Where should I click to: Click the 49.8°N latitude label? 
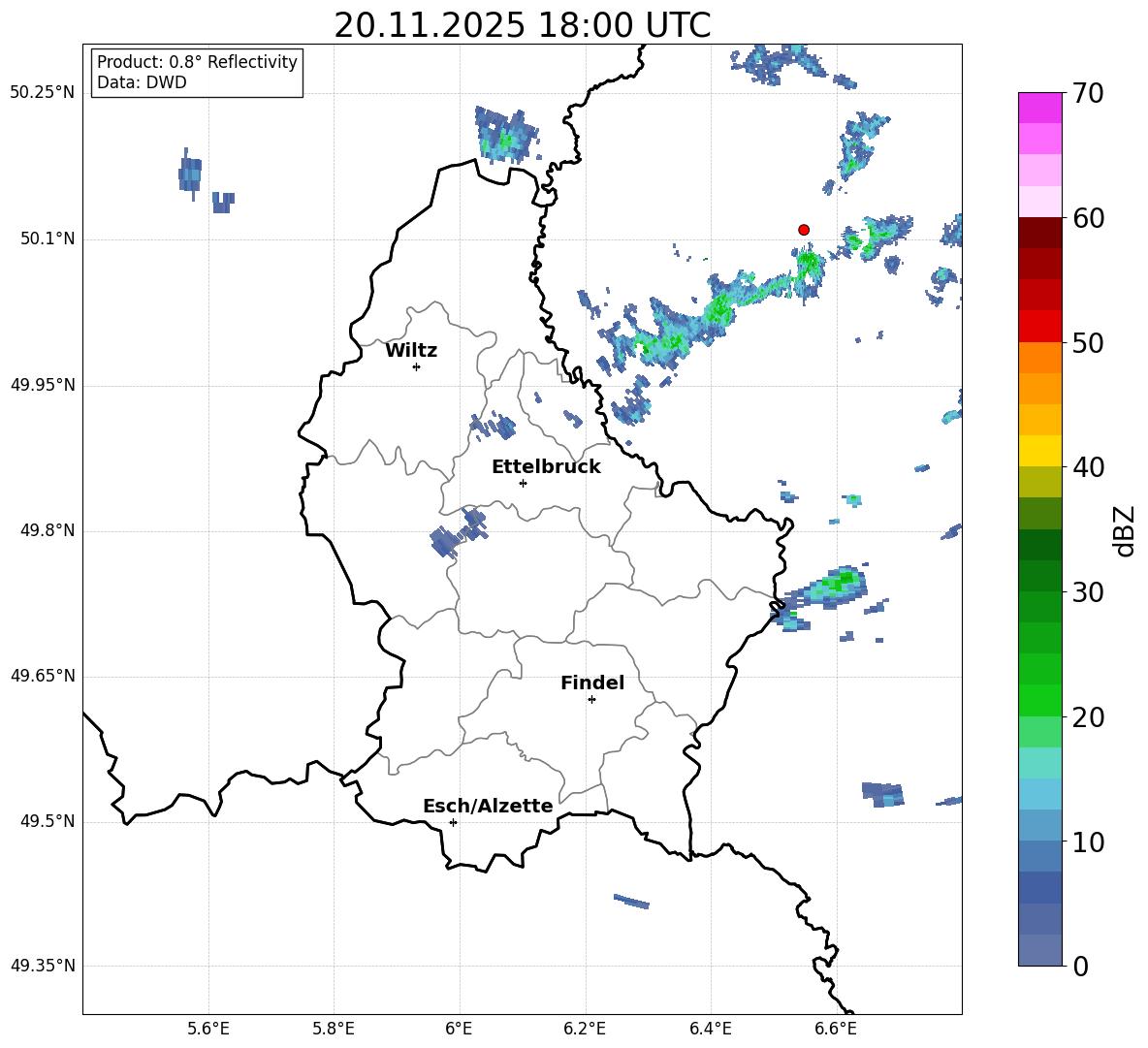click(48, 530)
